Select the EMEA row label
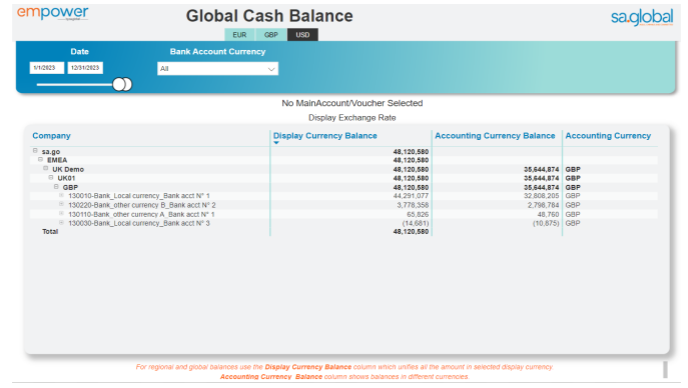 [57, 160]
